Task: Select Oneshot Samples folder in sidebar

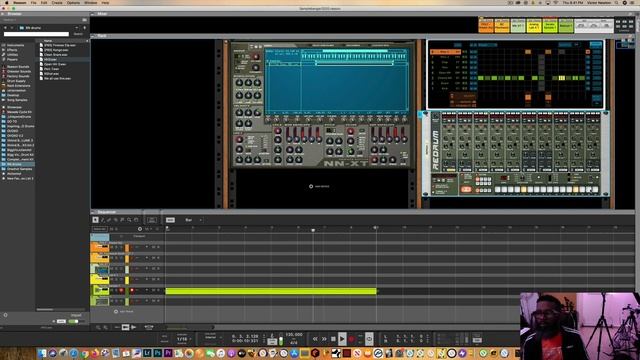Action: tap(20, 169)
